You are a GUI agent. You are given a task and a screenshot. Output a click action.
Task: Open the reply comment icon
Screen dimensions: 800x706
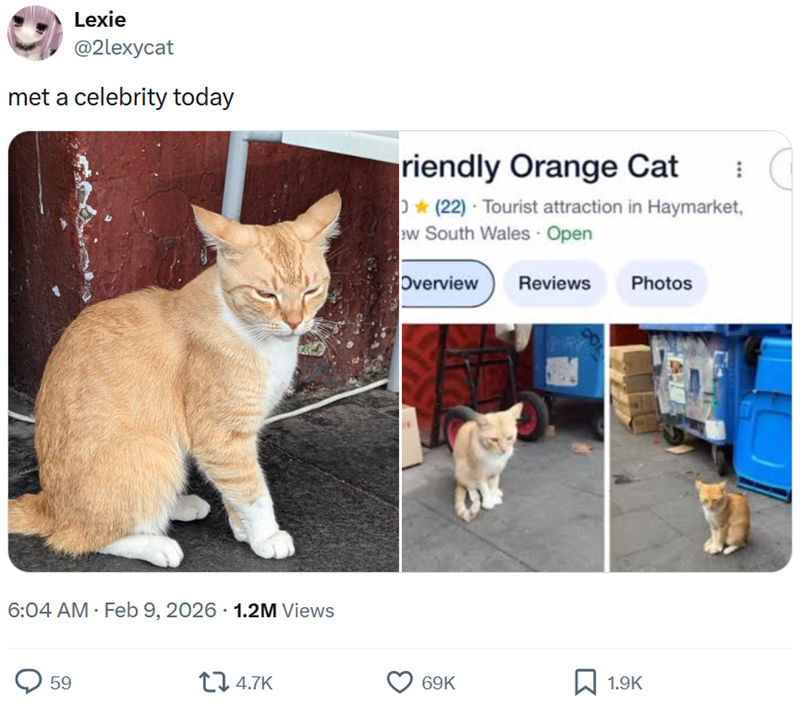(27, 682)
